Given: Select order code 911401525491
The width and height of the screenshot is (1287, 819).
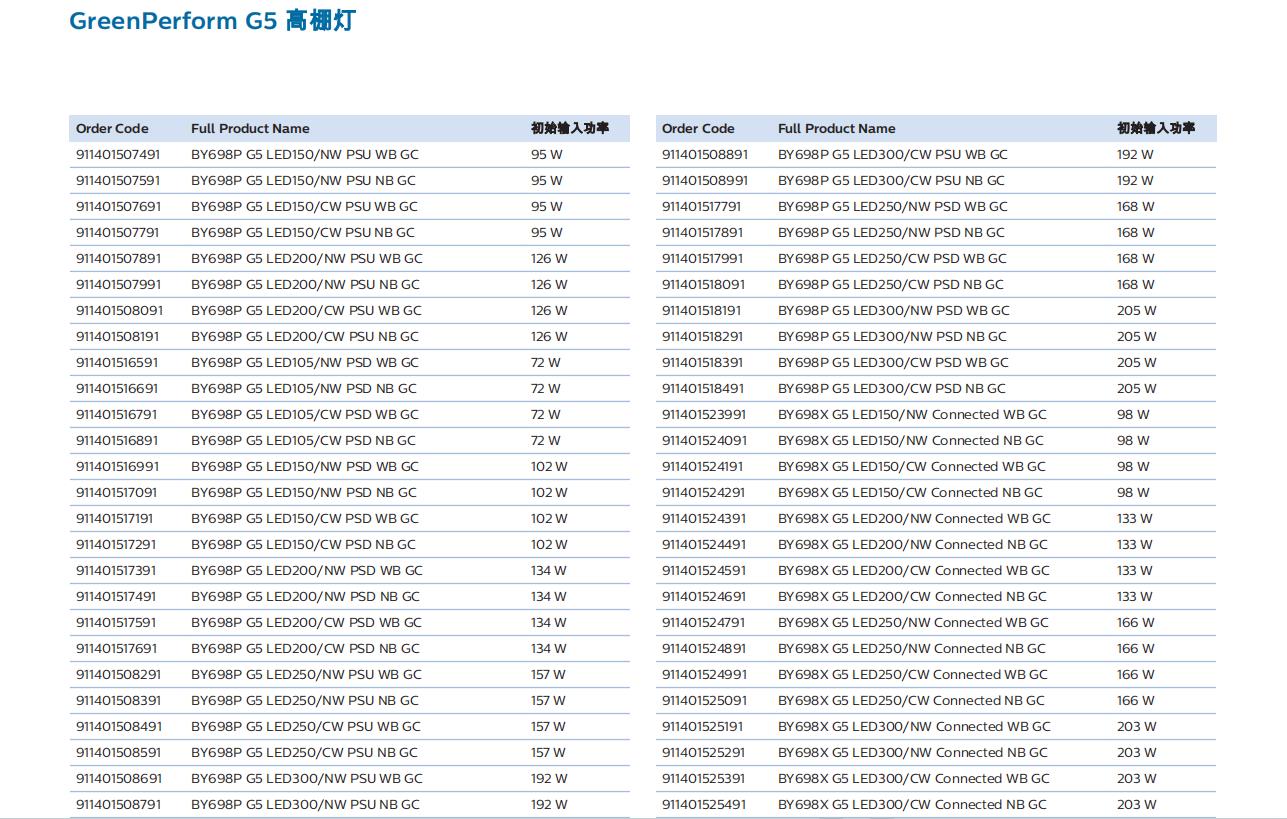Looking at the screenshot, I should pyautogui.click(x=704, y=805).
